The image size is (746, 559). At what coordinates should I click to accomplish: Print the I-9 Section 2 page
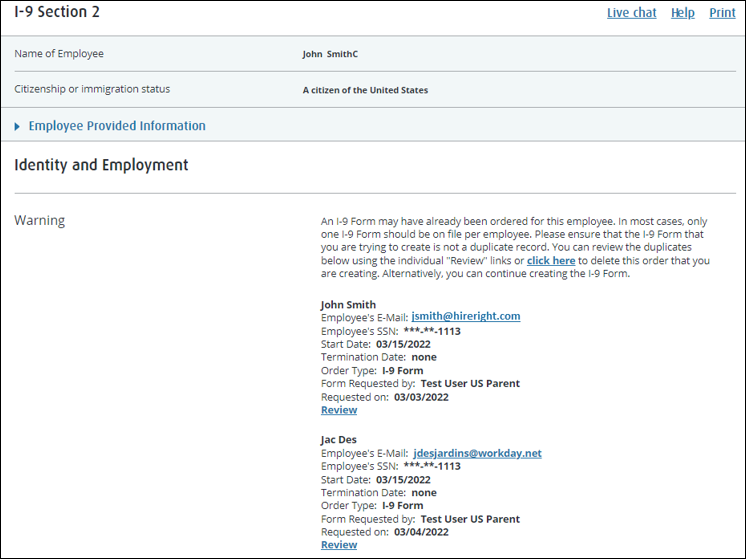[722, 13]
